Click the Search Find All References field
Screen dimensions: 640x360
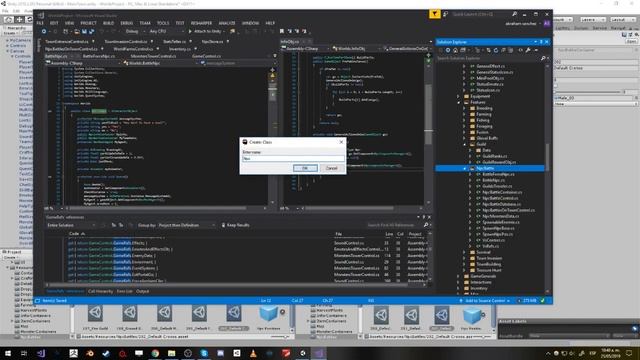point(394,225)
